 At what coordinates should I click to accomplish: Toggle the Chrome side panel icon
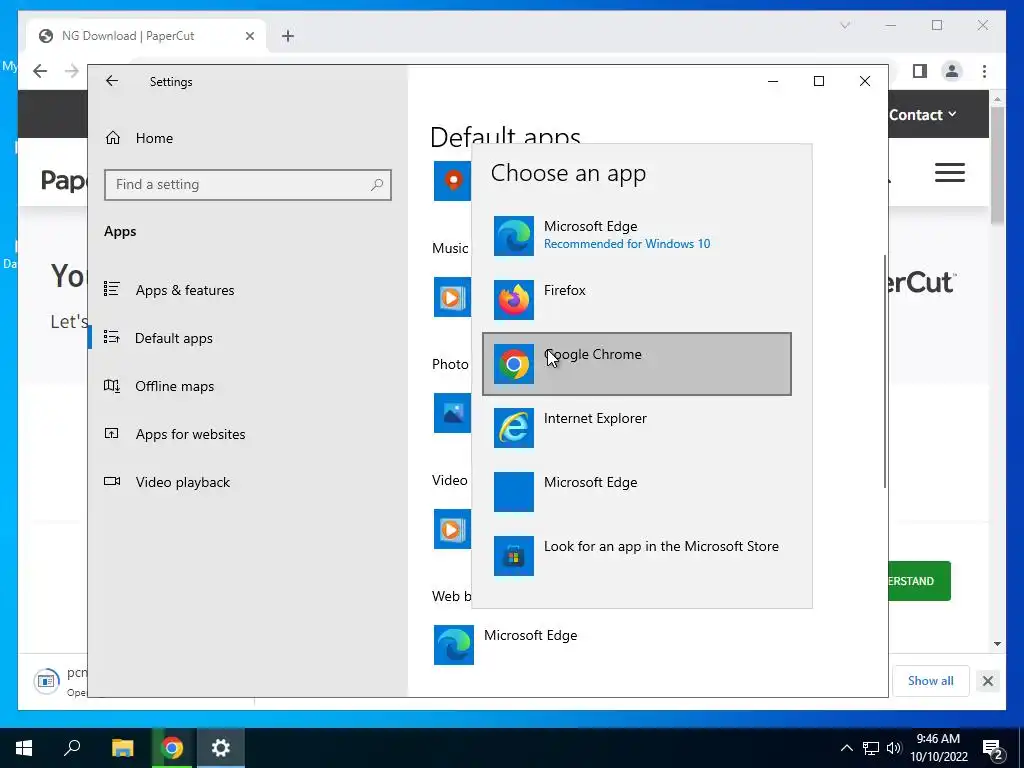coord(920,71)
